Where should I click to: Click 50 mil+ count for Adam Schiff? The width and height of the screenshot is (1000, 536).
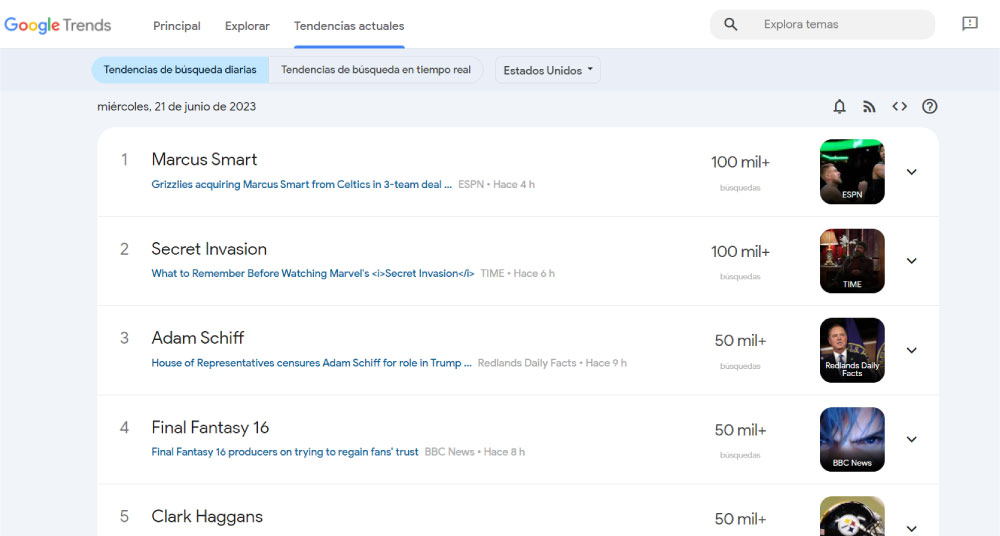coord(740,341)
